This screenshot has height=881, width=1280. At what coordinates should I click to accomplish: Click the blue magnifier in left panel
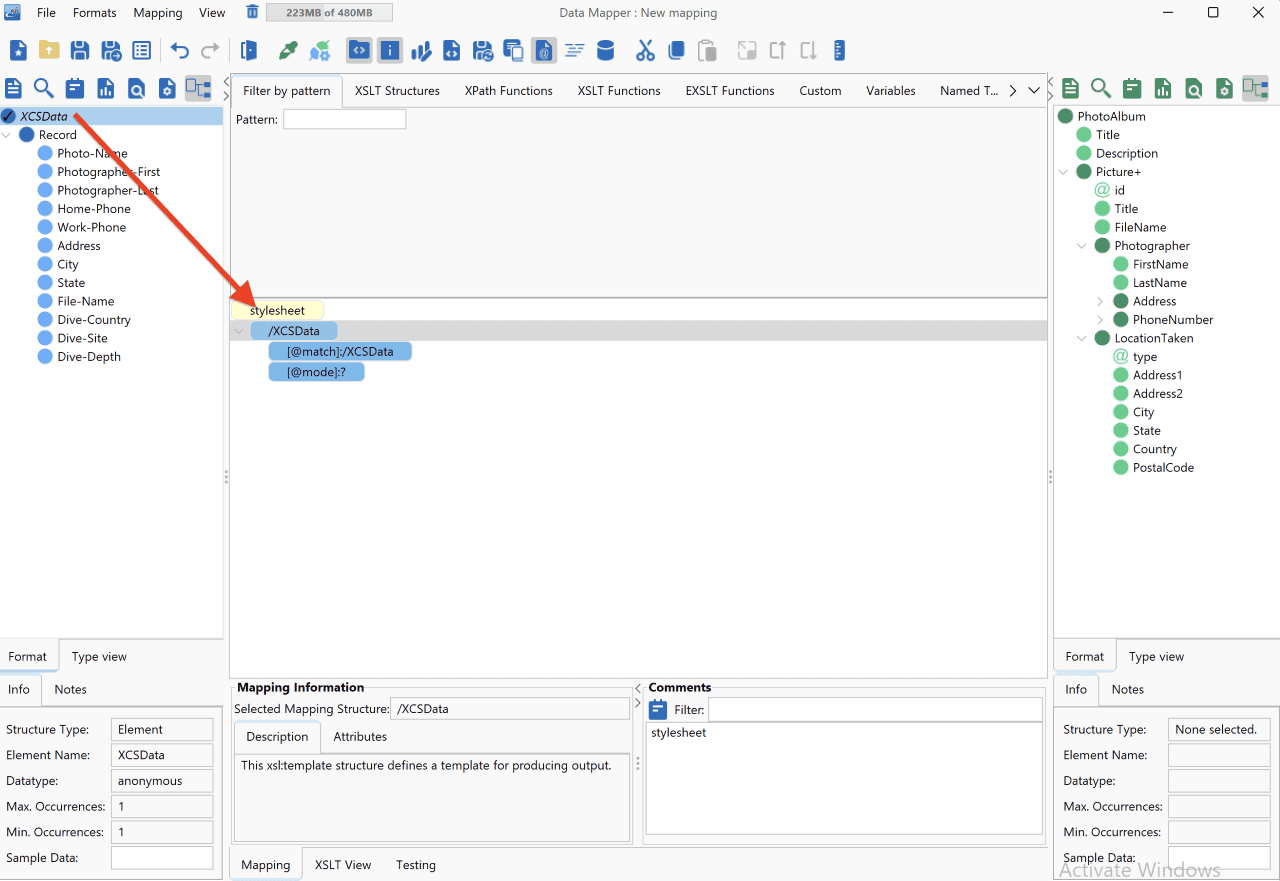(44, 88)
